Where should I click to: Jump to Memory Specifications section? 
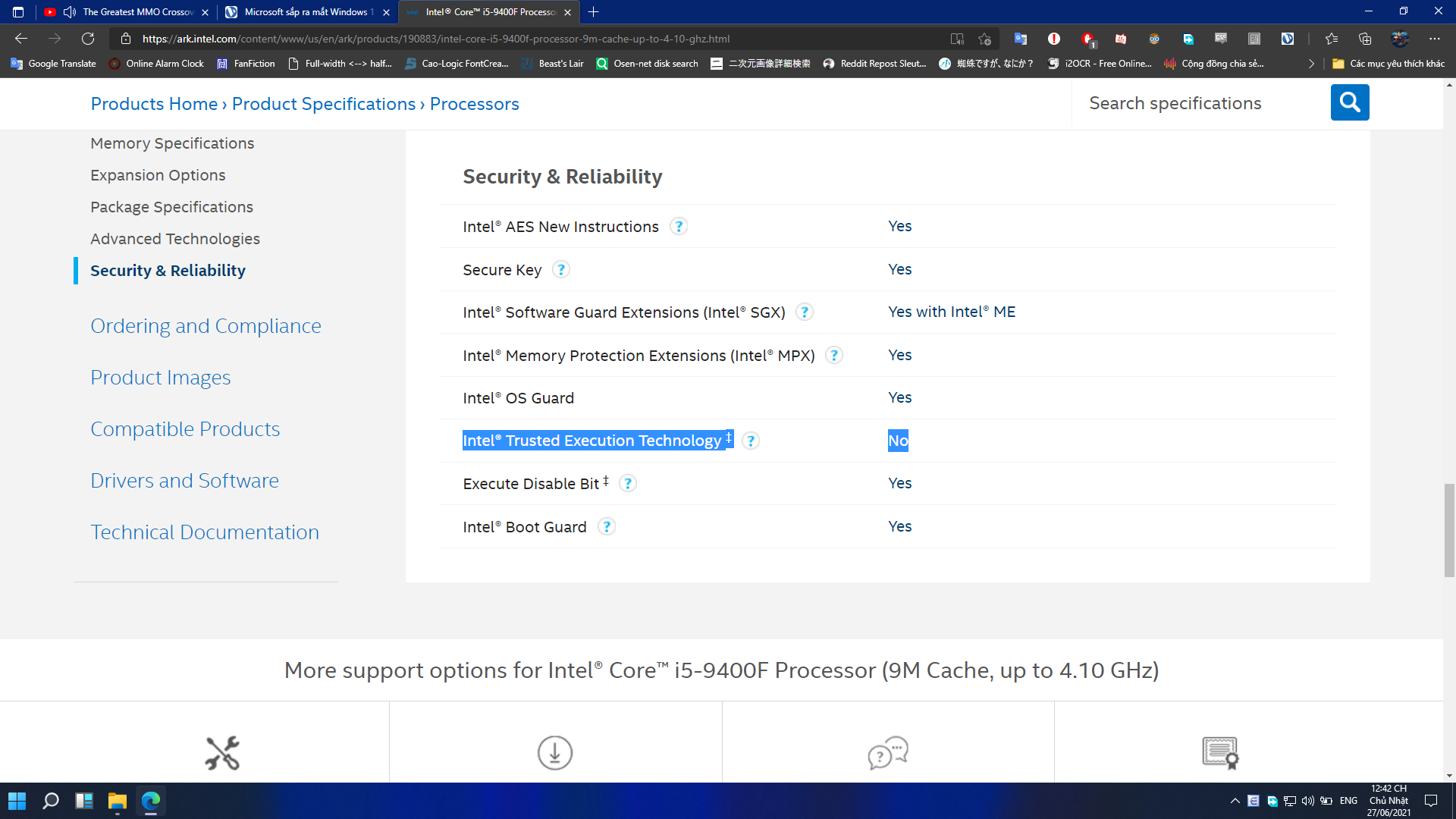coord(172,143)
